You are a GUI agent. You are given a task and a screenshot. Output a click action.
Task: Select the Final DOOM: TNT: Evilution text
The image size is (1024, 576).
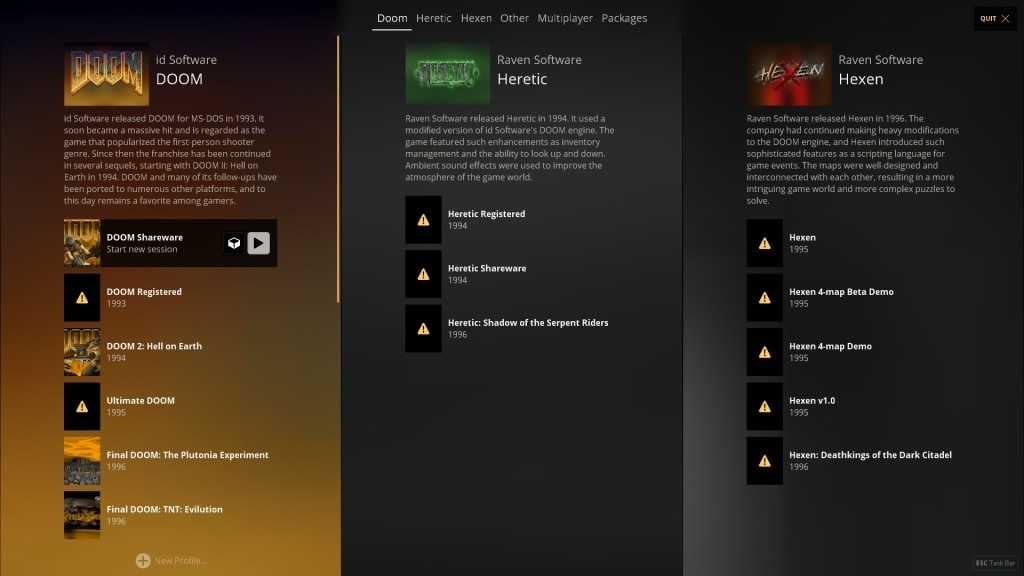(x=165, y=509)
